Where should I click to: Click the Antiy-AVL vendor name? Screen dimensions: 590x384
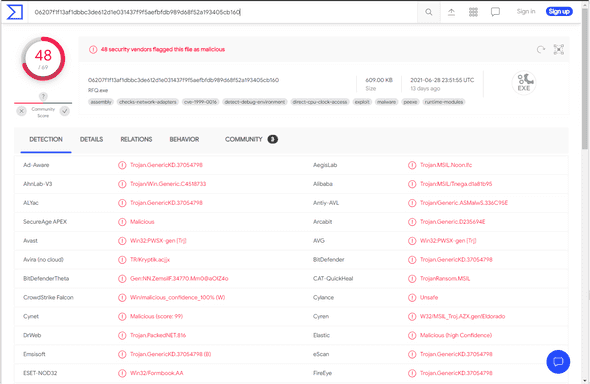coord(326,203)
